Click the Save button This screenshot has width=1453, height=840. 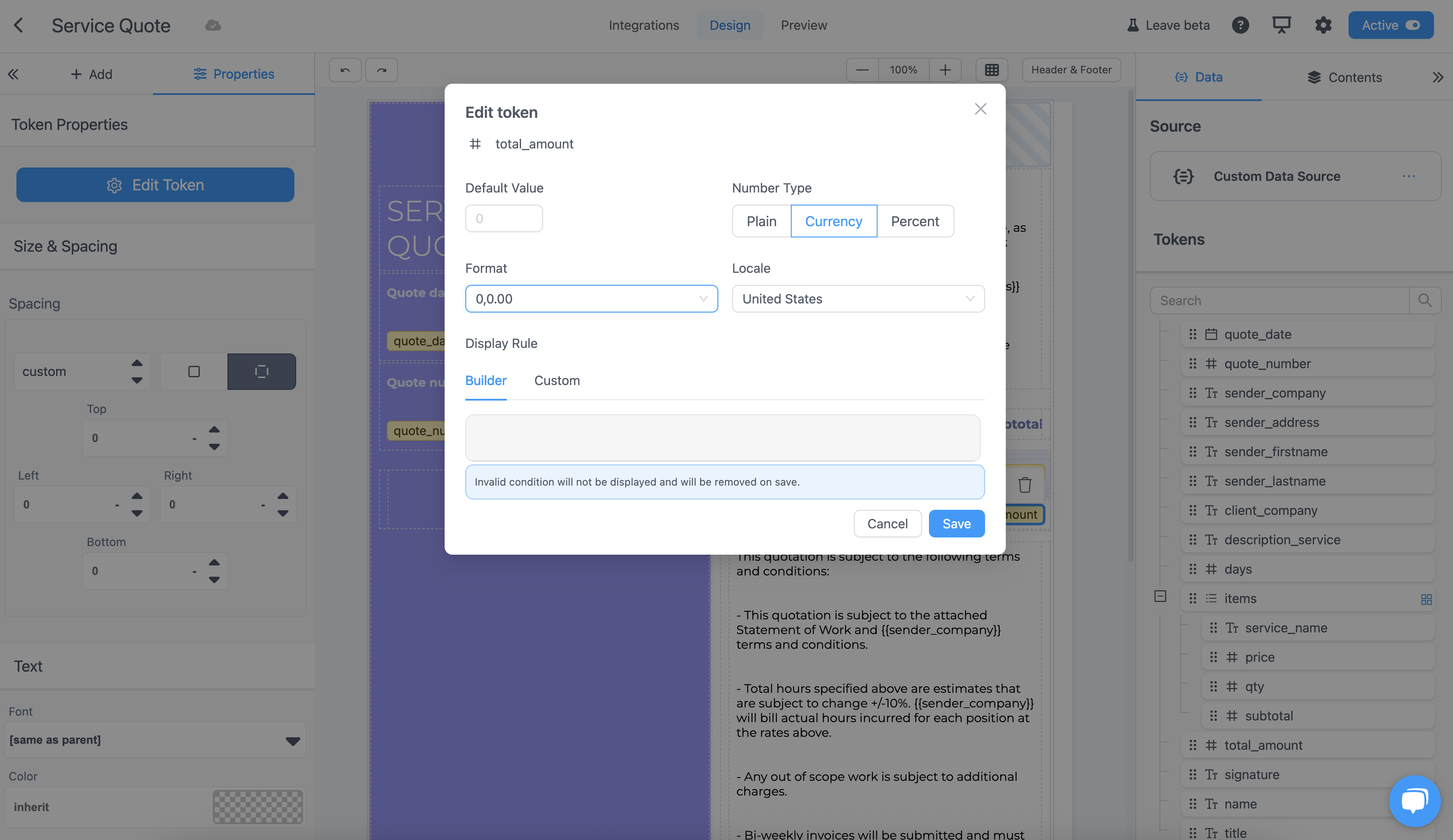pyautogui.click(x=956, y=524)
